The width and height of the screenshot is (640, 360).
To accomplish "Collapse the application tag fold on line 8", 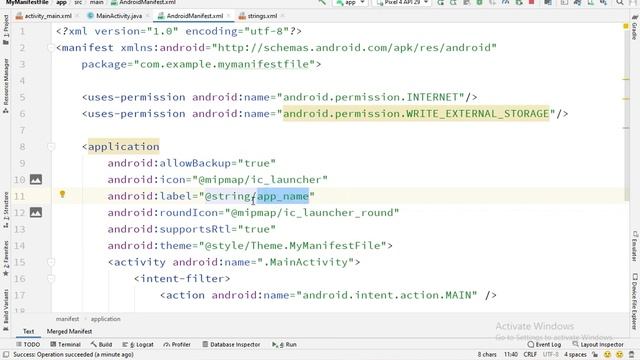I will point(51,147).
